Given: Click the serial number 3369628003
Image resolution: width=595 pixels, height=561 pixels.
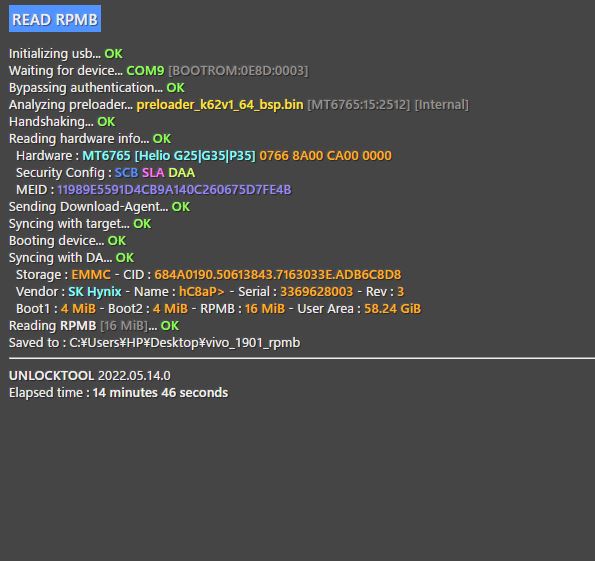Looking at the screenshot, I should [316, 292].
